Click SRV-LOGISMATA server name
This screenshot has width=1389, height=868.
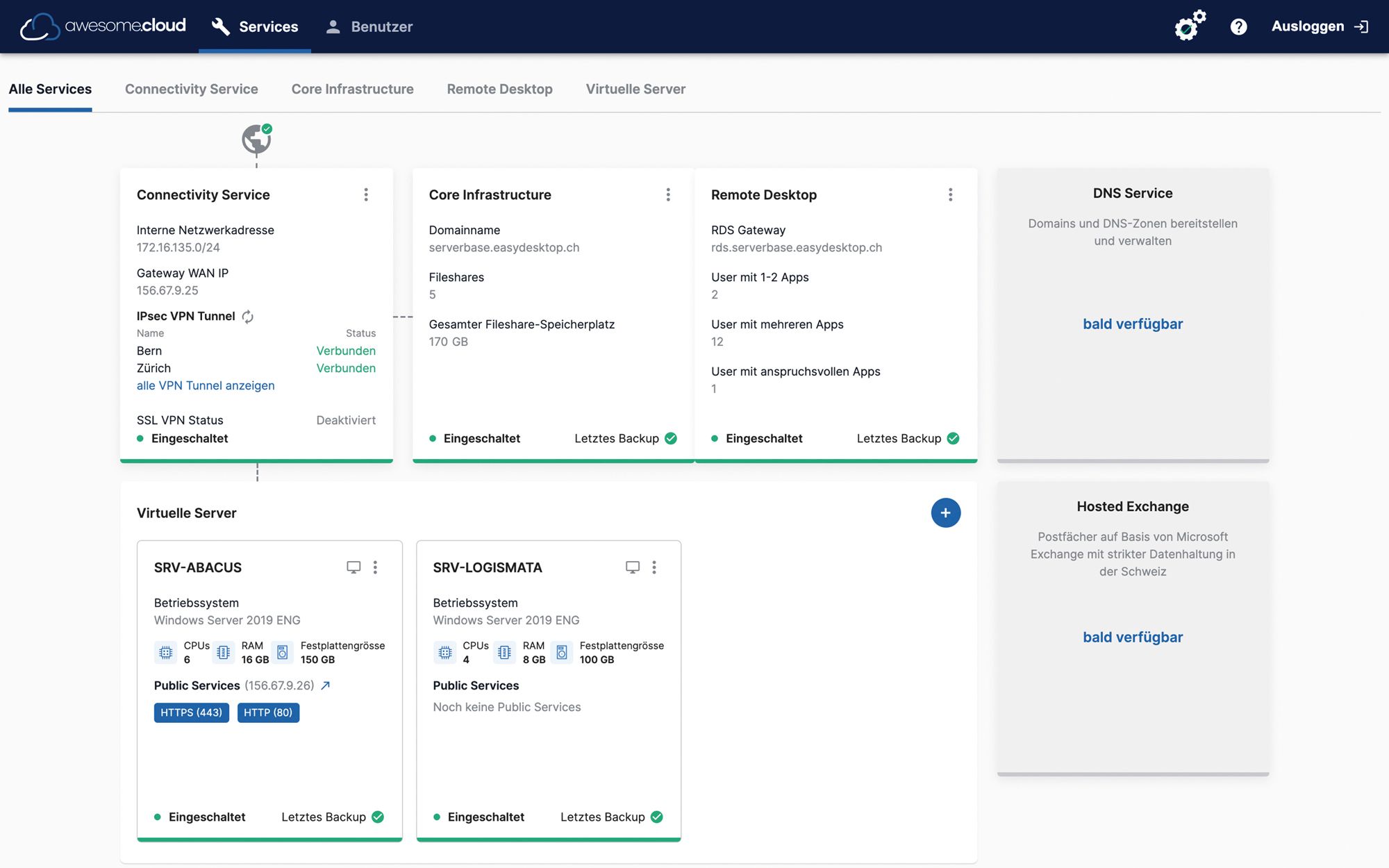(488, 567)
